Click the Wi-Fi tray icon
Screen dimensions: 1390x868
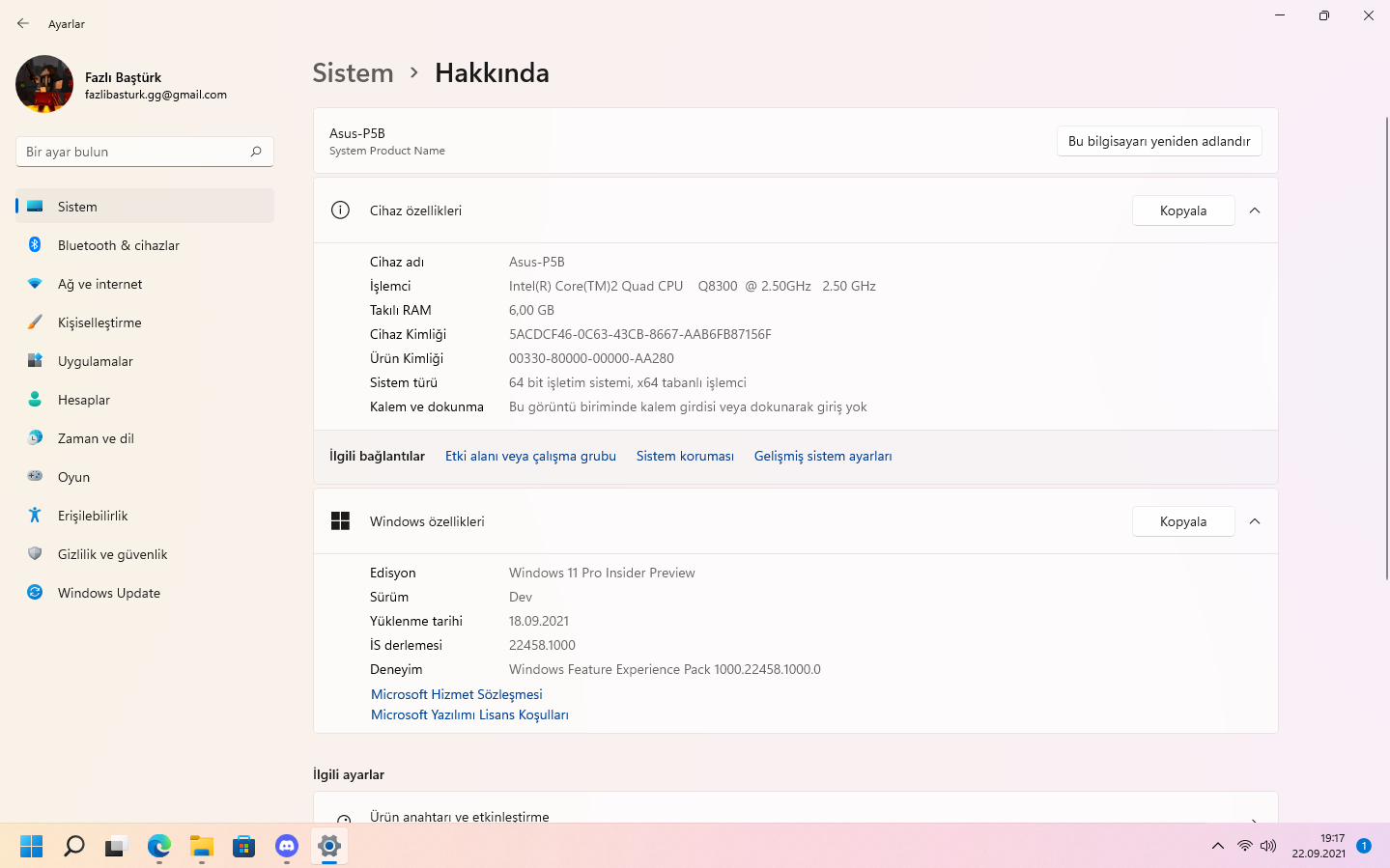click(1245, 846)
